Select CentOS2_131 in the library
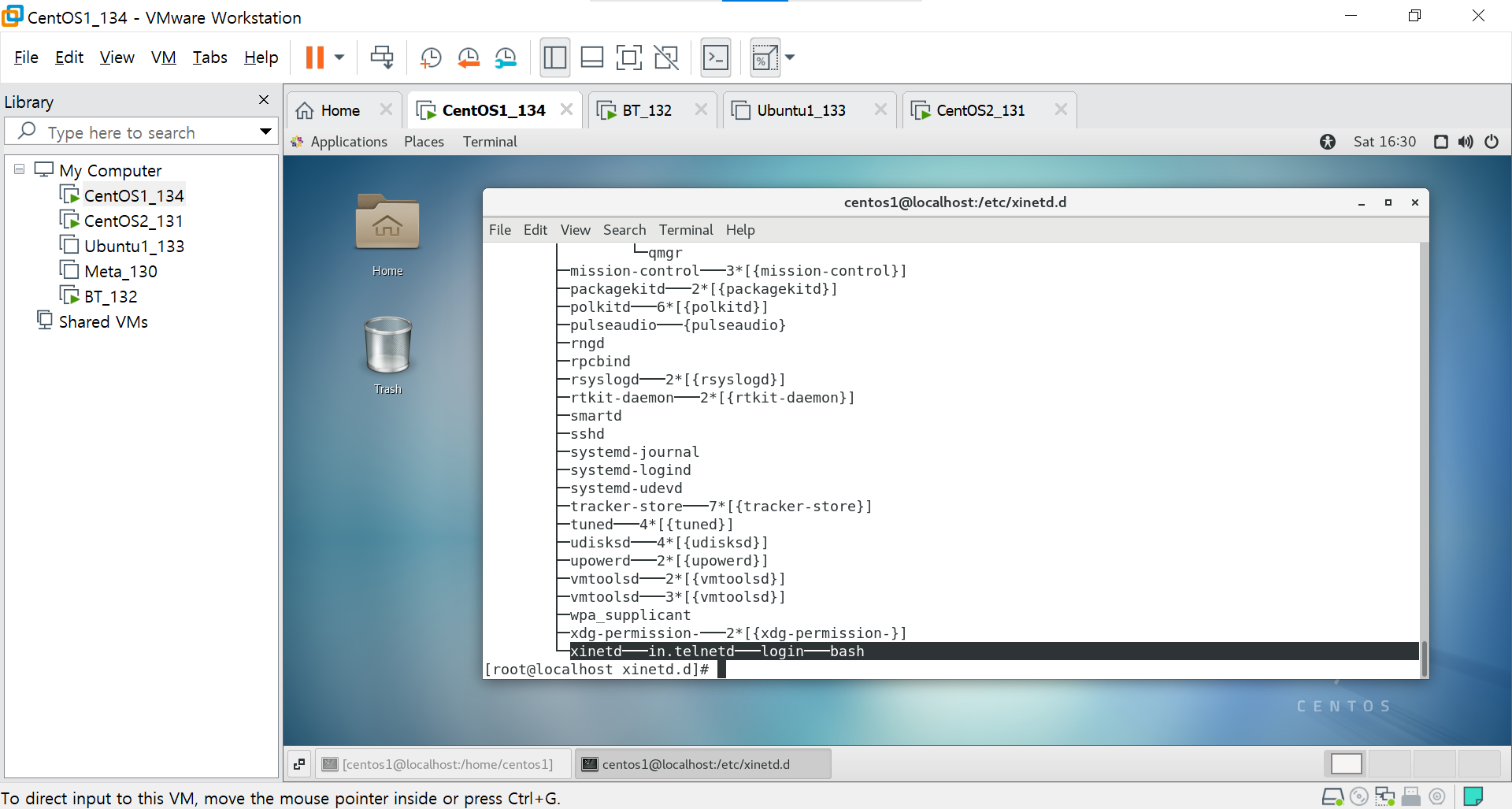1512x809 pixels. click(134, 221)
